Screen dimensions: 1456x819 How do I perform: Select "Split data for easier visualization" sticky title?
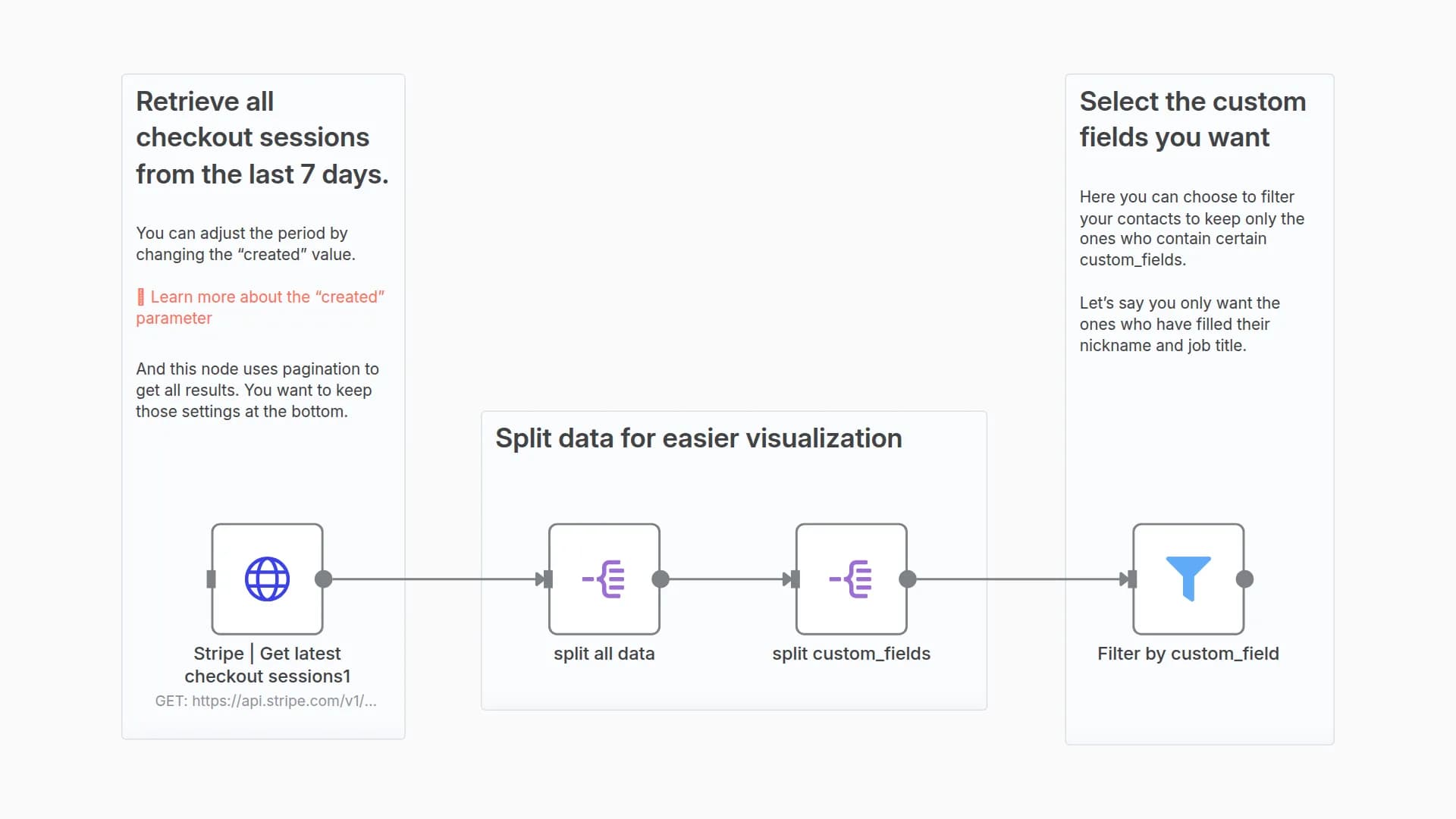click(698, 438)
